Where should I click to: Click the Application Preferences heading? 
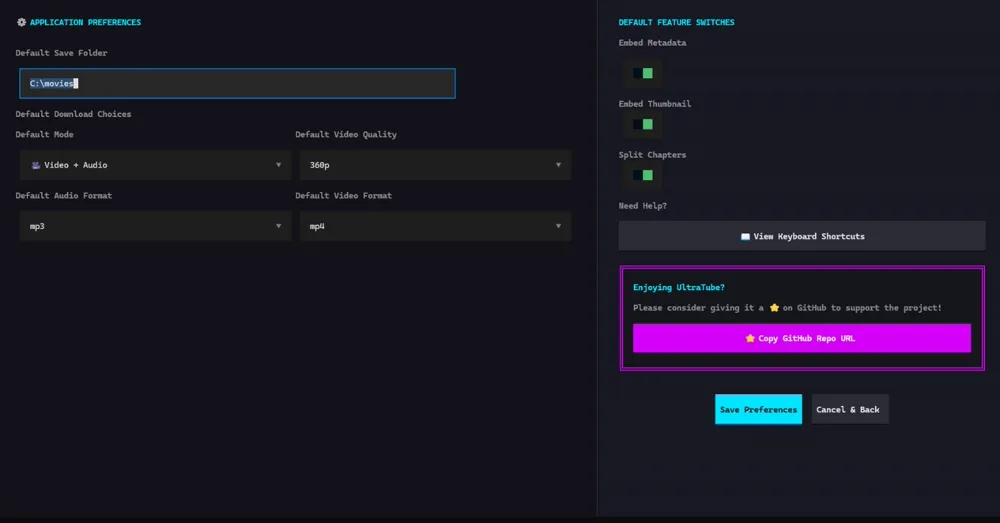pyautogui.click(x=85, y=22)
